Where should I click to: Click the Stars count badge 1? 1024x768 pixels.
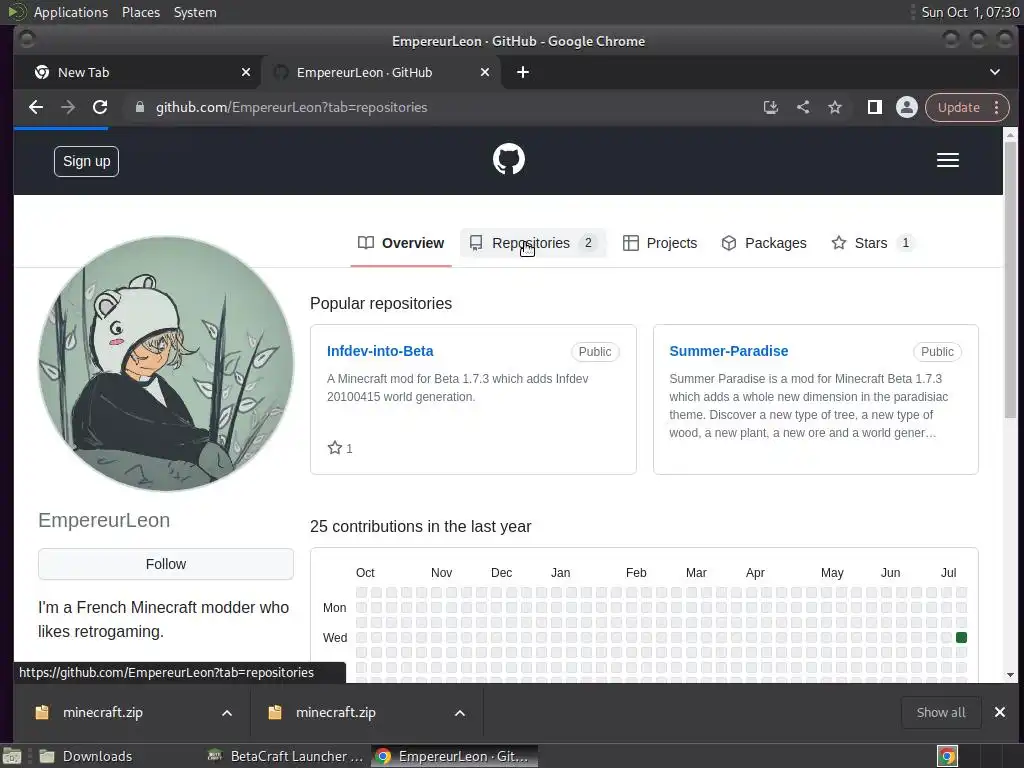[905, 243]
